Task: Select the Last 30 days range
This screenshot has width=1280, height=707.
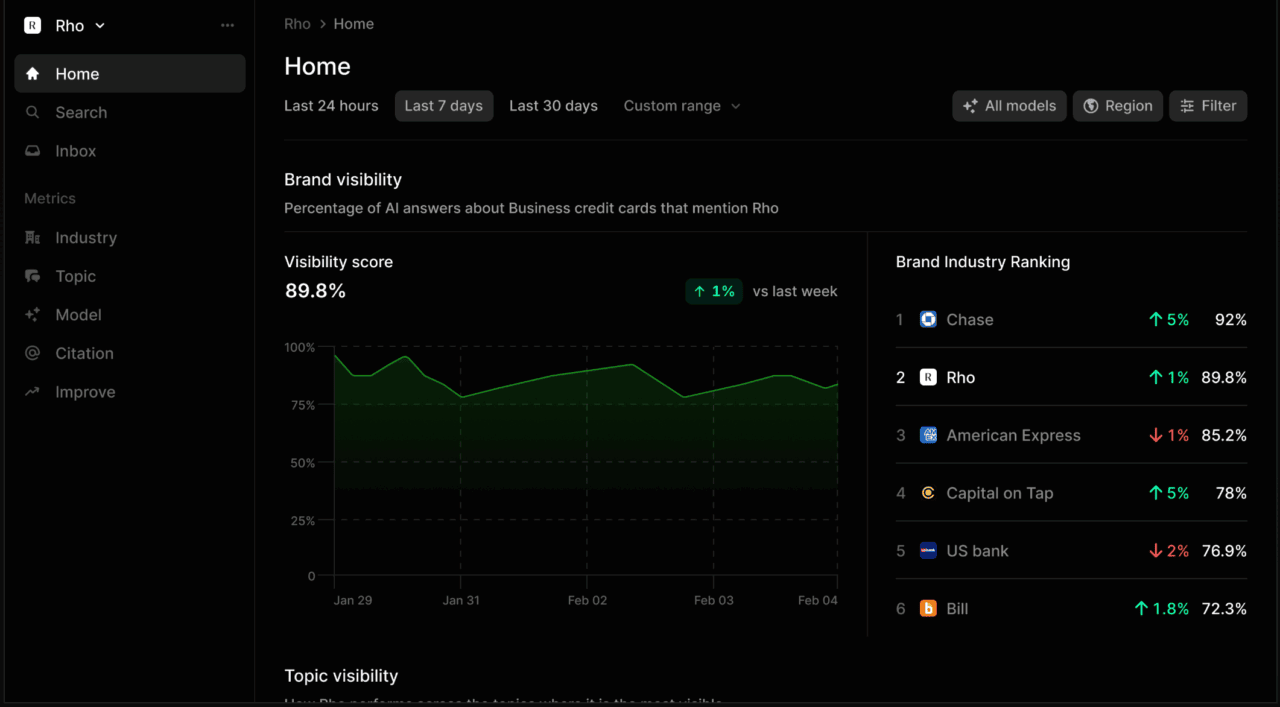Action: [553, 106]
